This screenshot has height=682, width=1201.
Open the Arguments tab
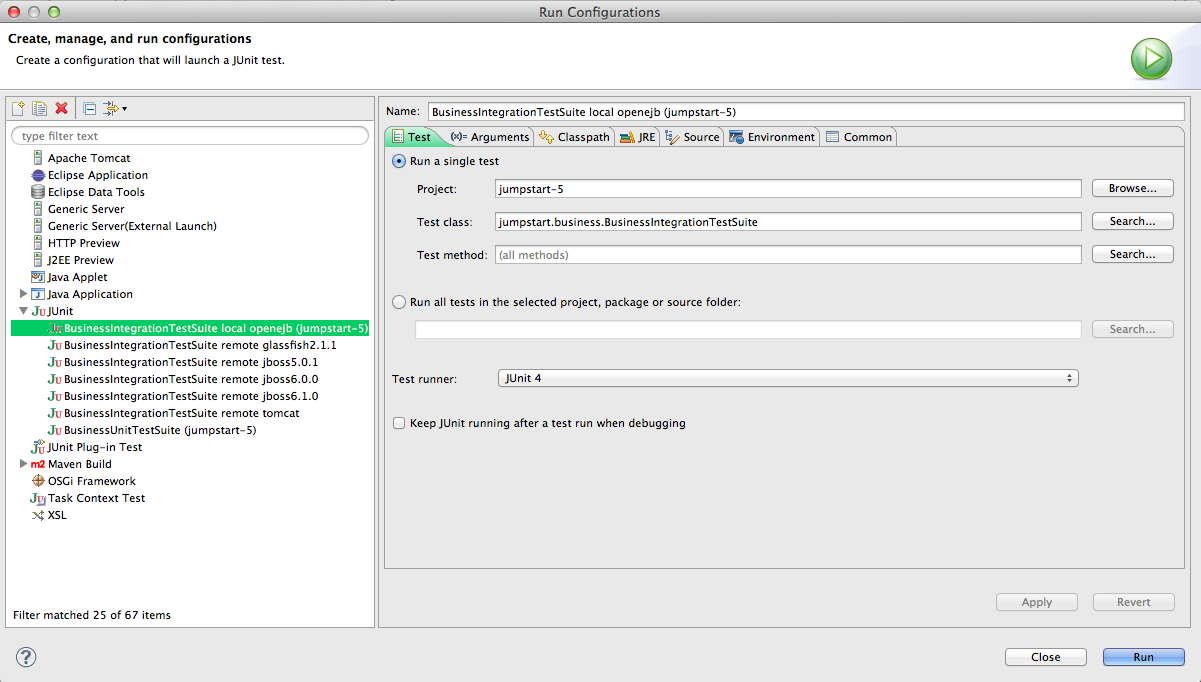point(489,137)
